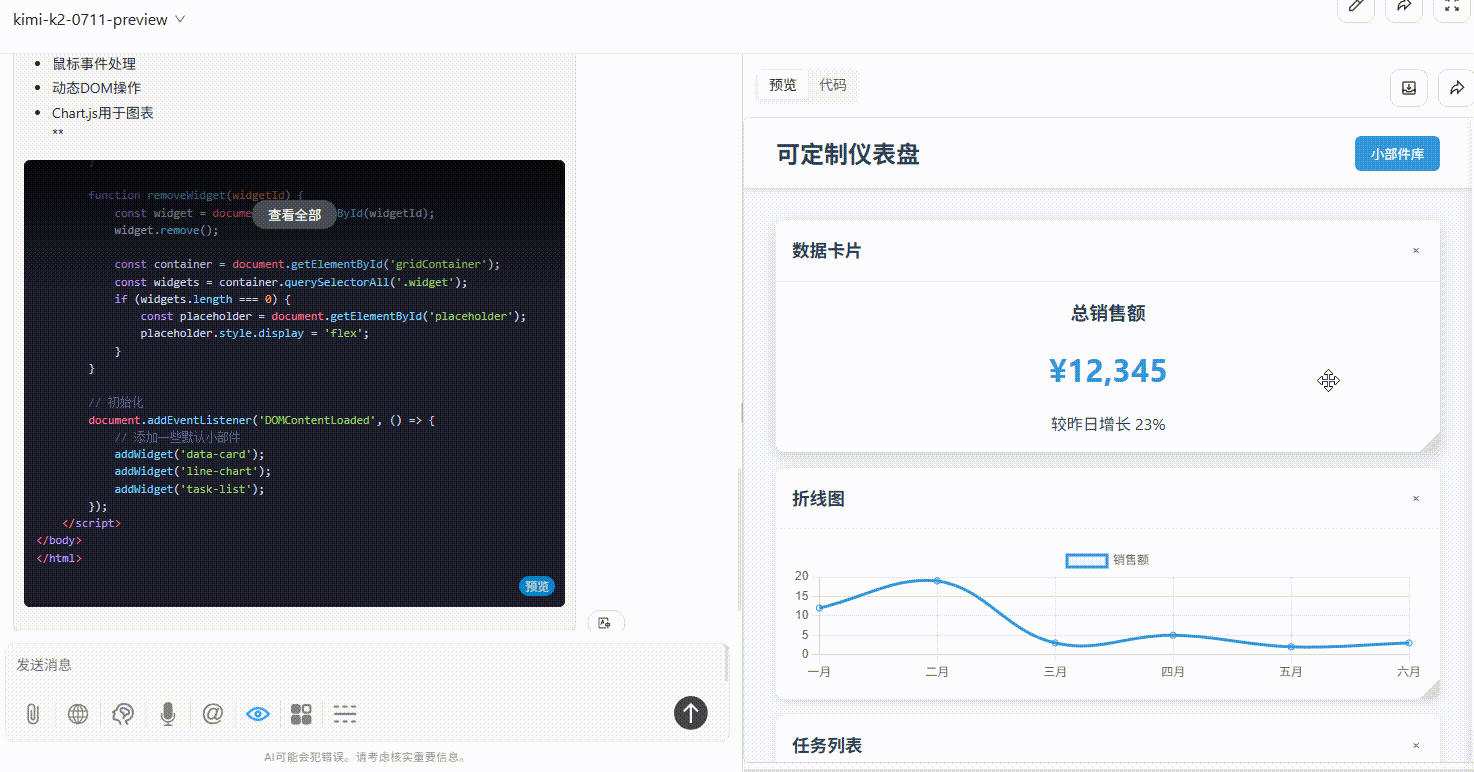Click the 鼠标事件处理 bullet item
Screen dimensions: 1474x772
click(94, 63)
